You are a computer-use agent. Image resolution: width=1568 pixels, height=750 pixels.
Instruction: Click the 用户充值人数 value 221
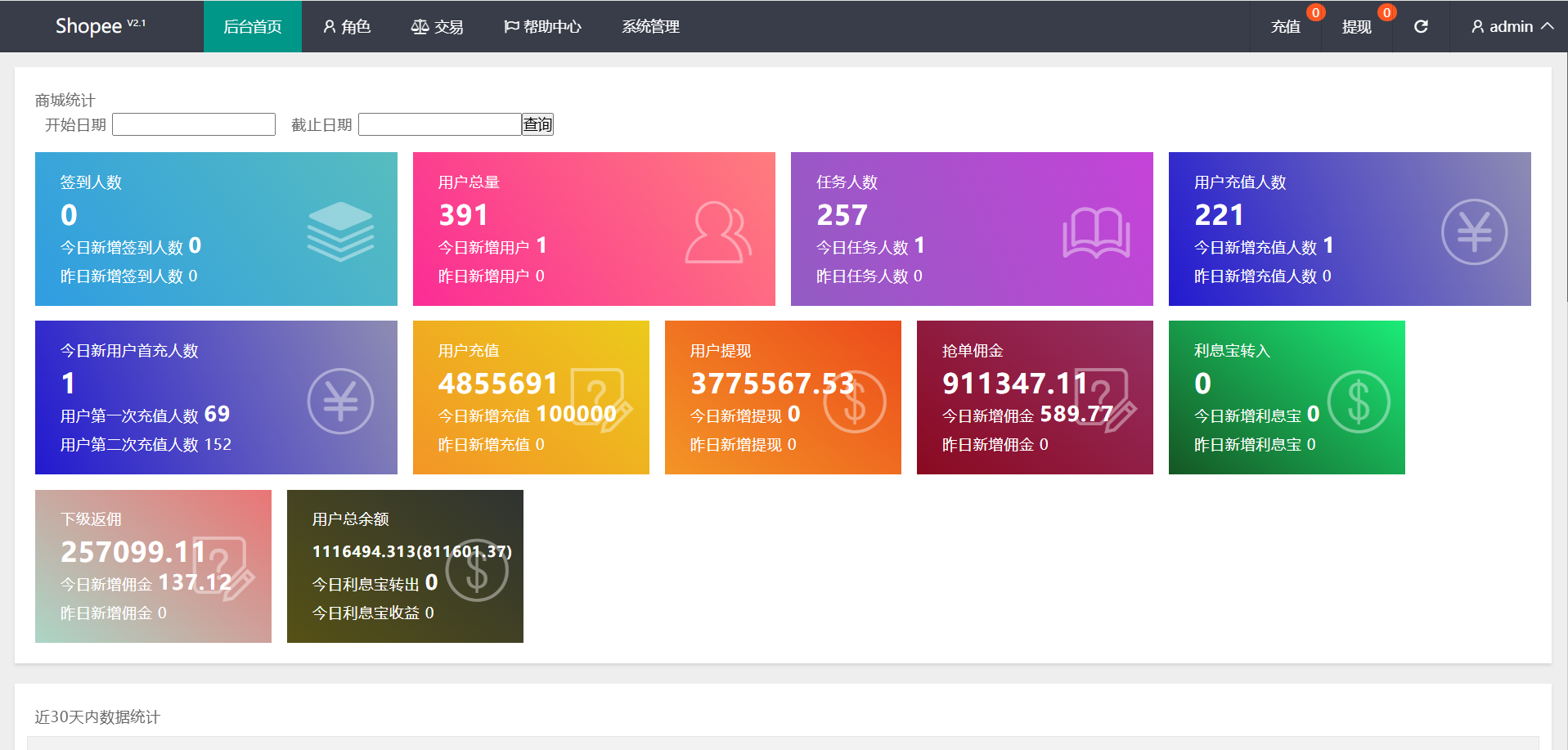(x=1220, y=215)
